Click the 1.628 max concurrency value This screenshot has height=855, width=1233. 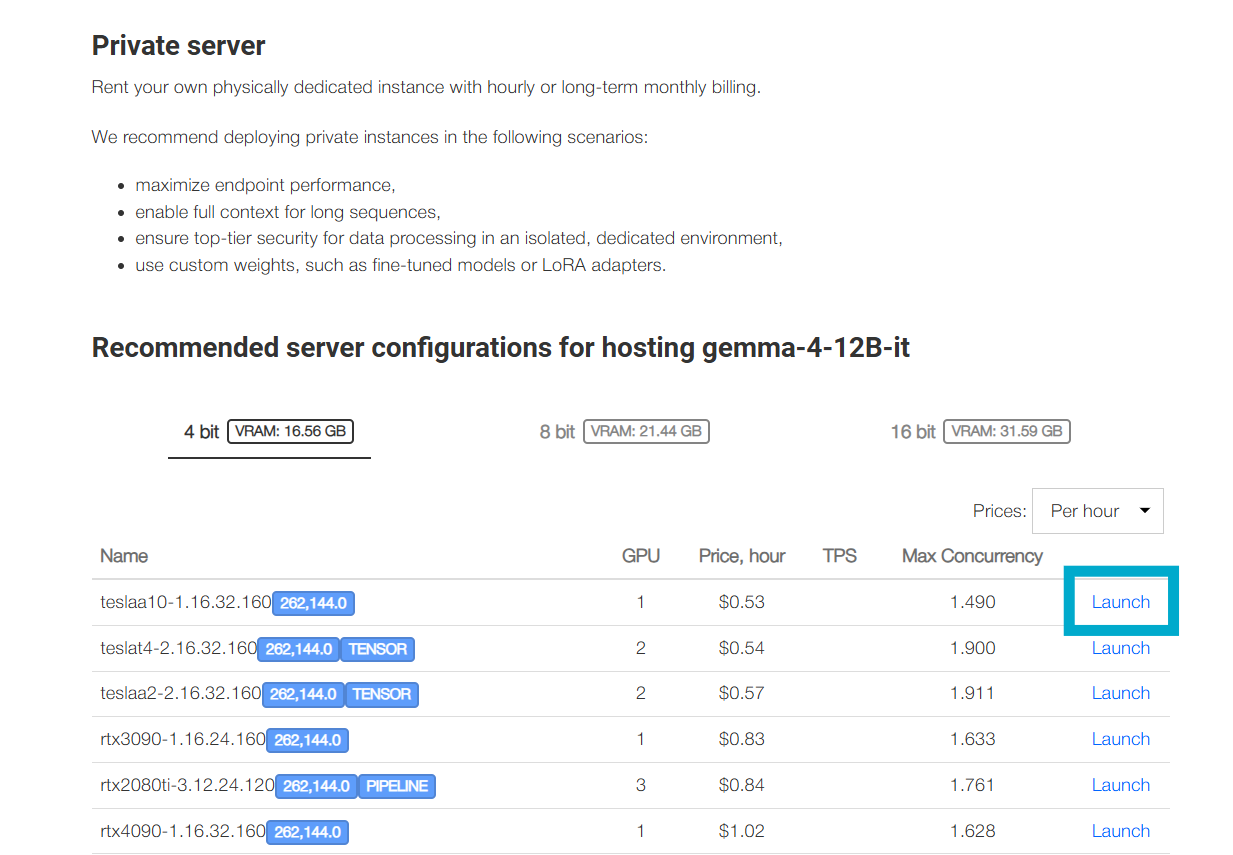[973, 831]
